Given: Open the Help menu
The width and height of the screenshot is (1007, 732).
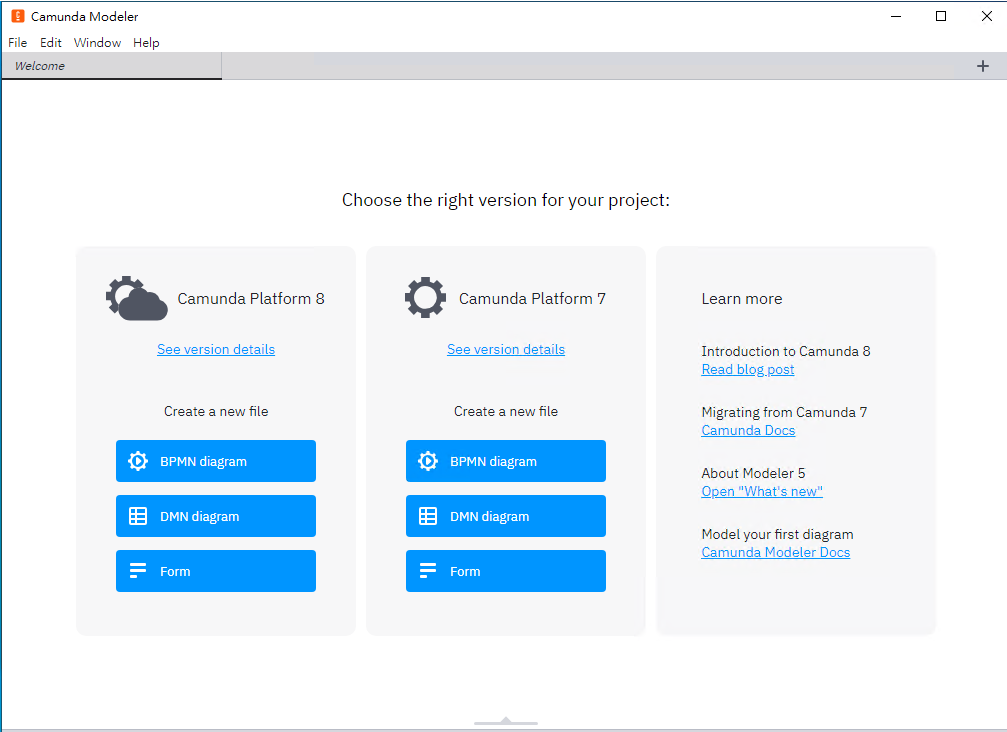Looking at the screenshot, I should tap(146, 42).
